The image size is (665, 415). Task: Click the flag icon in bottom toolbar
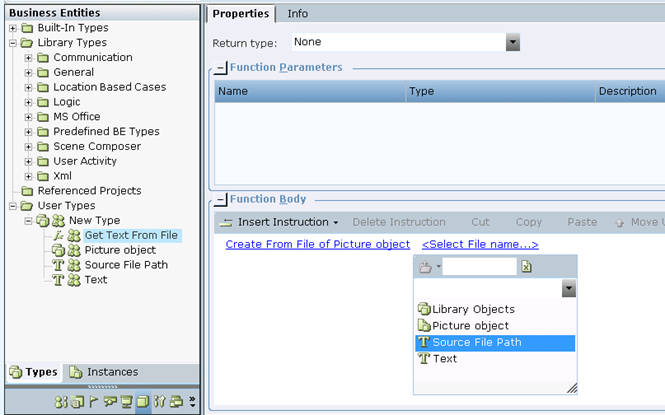(93, 401)
